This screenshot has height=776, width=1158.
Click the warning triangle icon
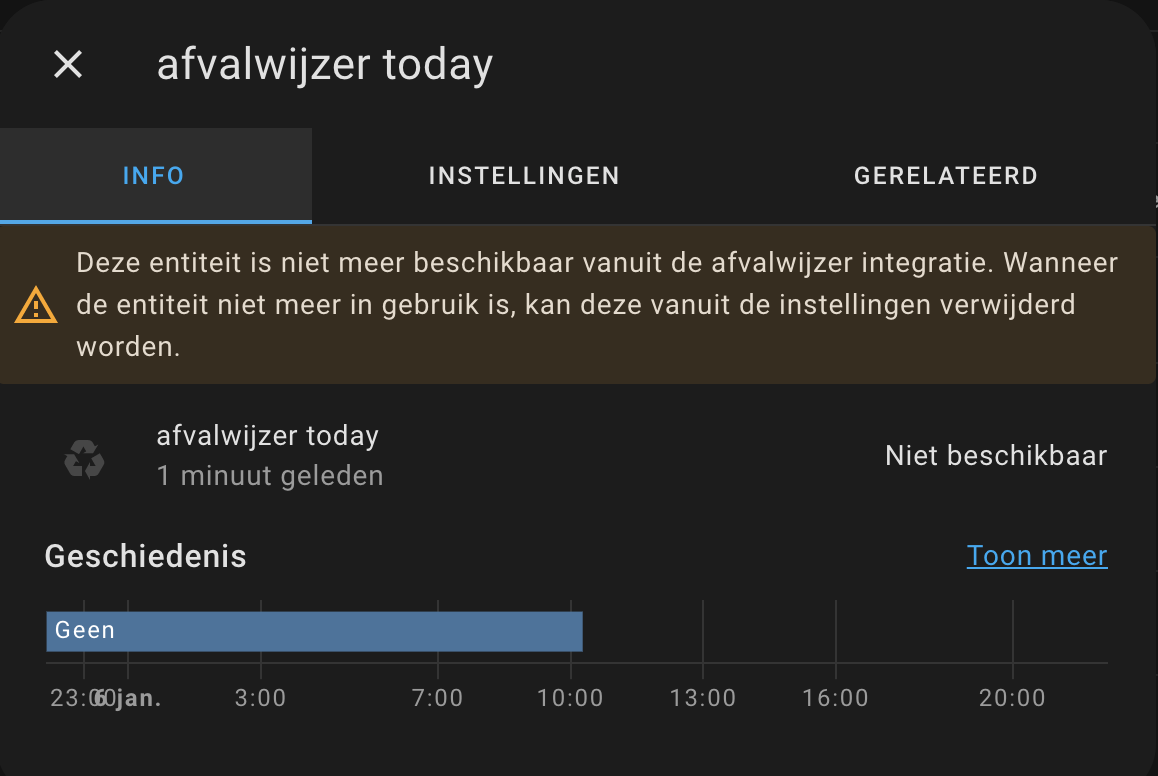[x=36, y=304]
